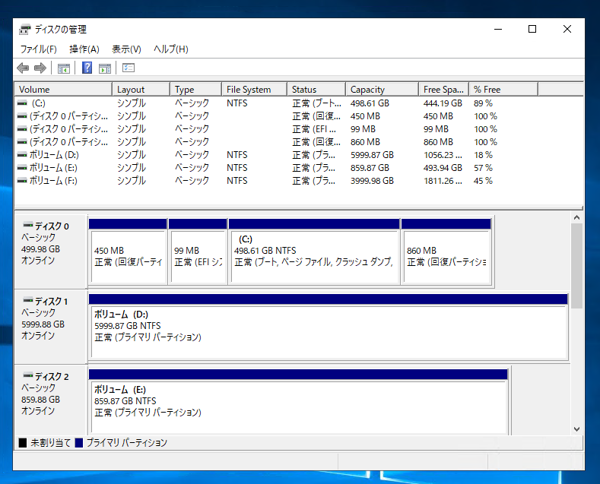Click the 45 % free cell
Screen dimensions: 600x484
(483, 181)
